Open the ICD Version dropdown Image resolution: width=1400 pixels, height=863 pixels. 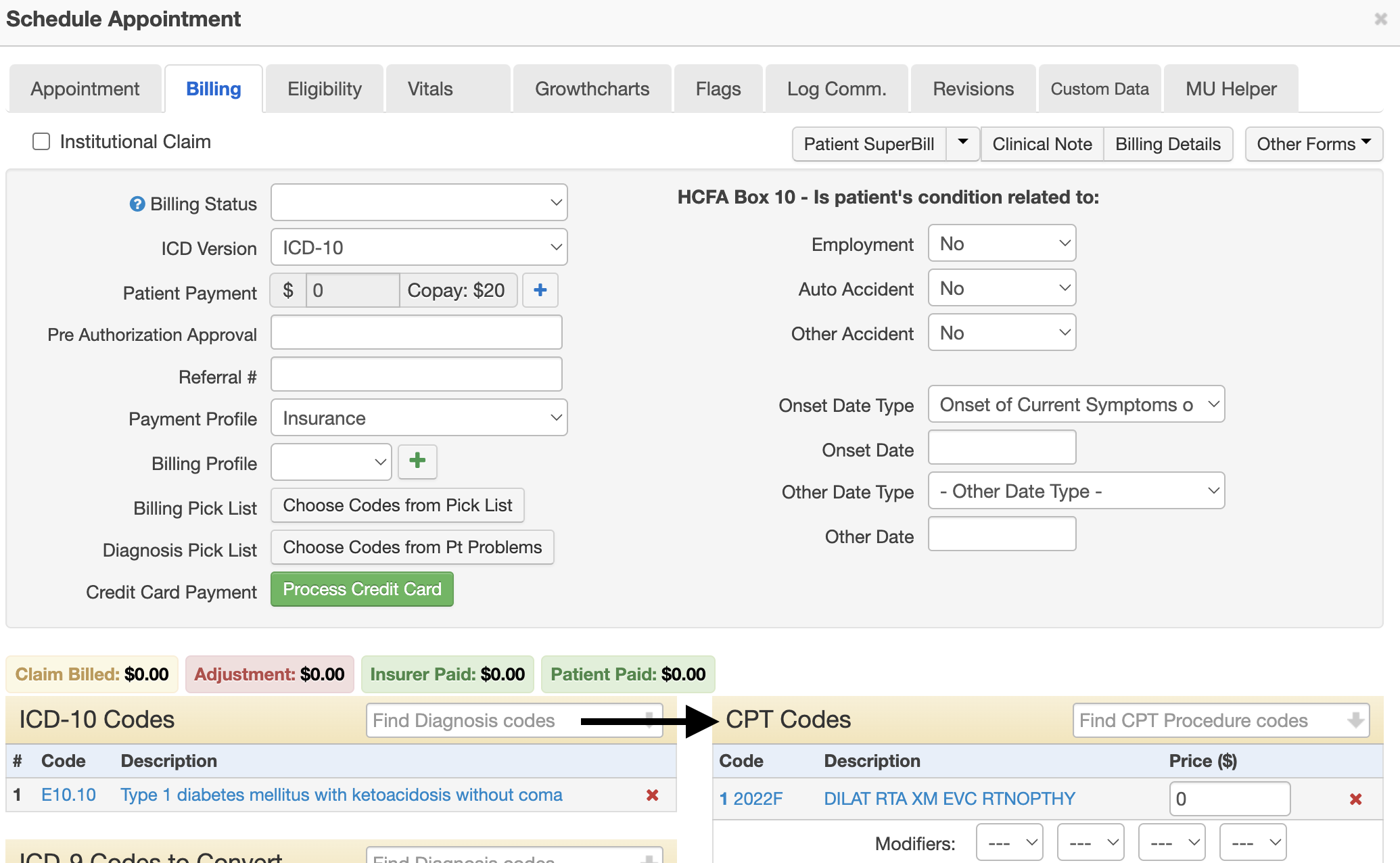coord(419,247)
